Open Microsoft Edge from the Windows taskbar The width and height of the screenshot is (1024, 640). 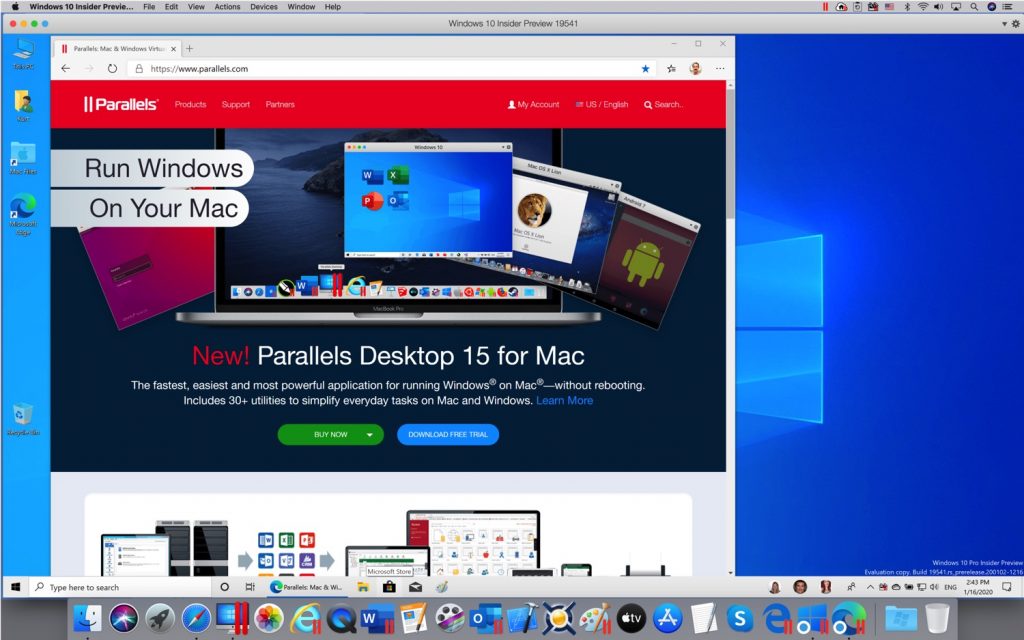coord(276,586)
